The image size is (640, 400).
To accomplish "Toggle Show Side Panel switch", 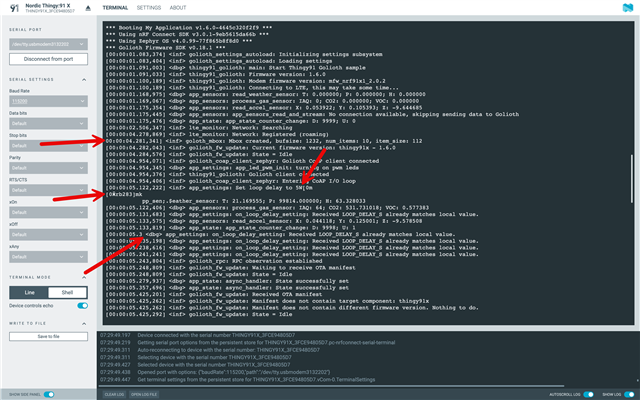I will click(x=49, y=394).
